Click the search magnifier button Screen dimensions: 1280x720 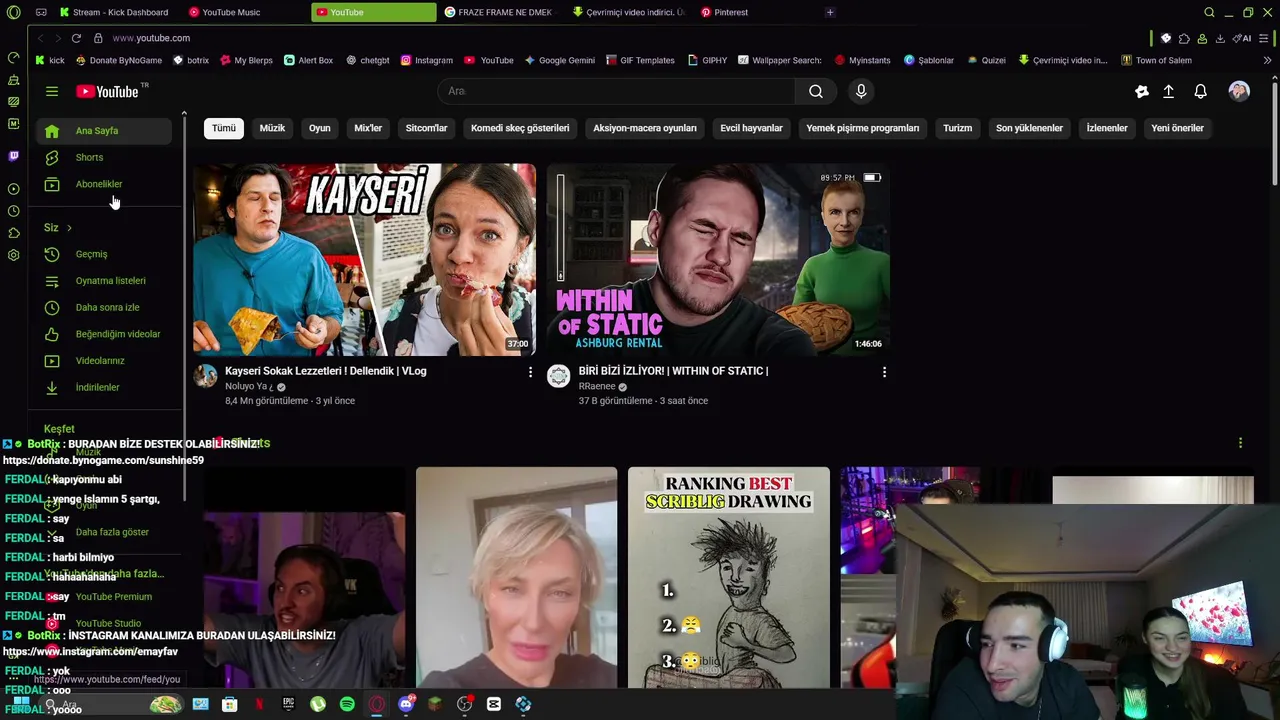816,91
